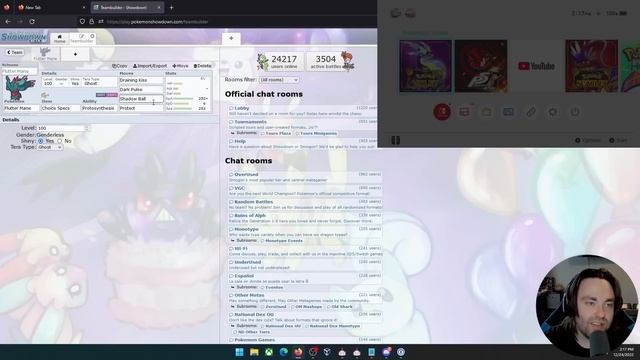640x360 pixels.
Task: Open Nintendo Switch Online icon
Action: coord(442,112)
